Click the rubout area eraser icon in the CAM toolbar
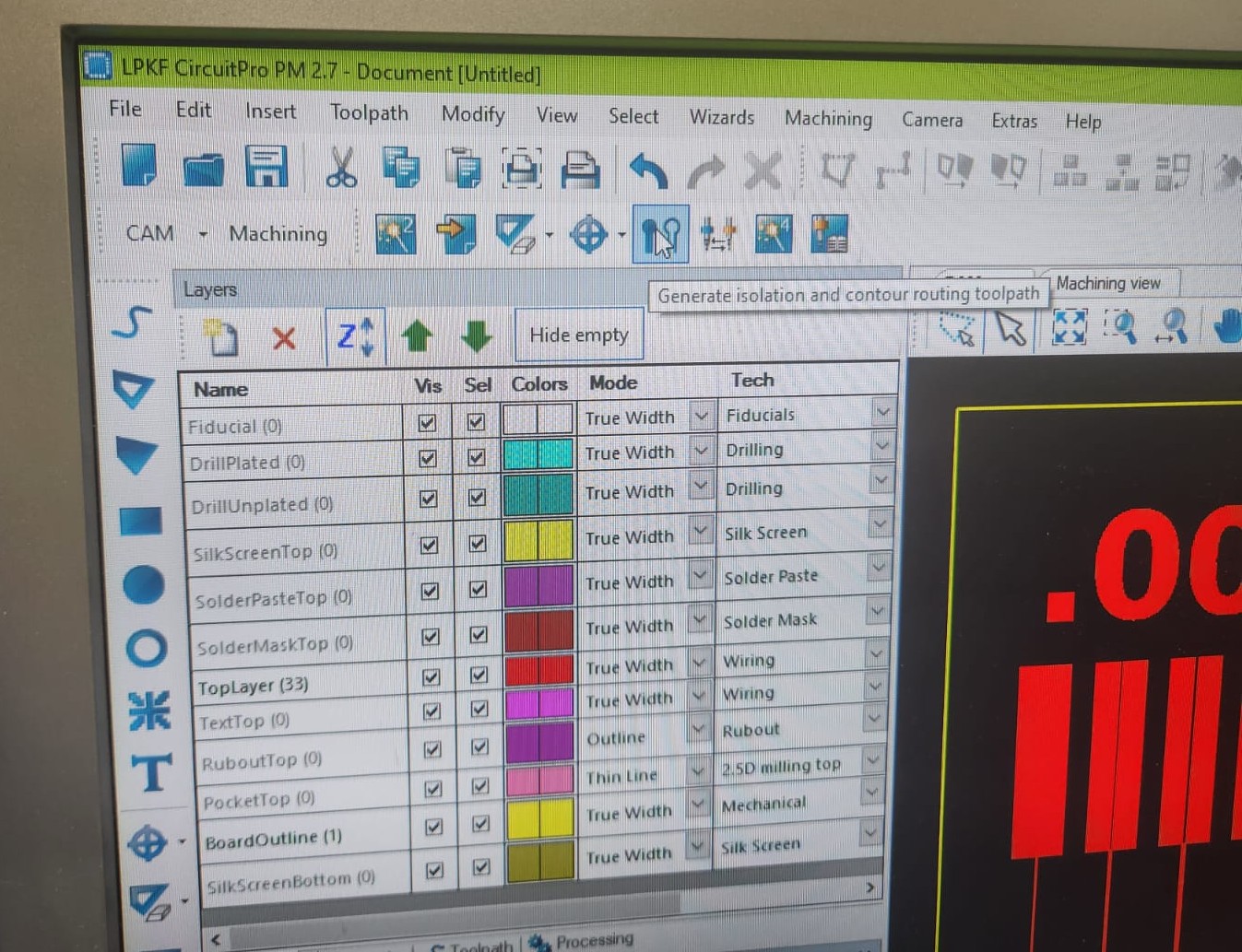Screen dimensions: 1242x952 coord(515,234)
